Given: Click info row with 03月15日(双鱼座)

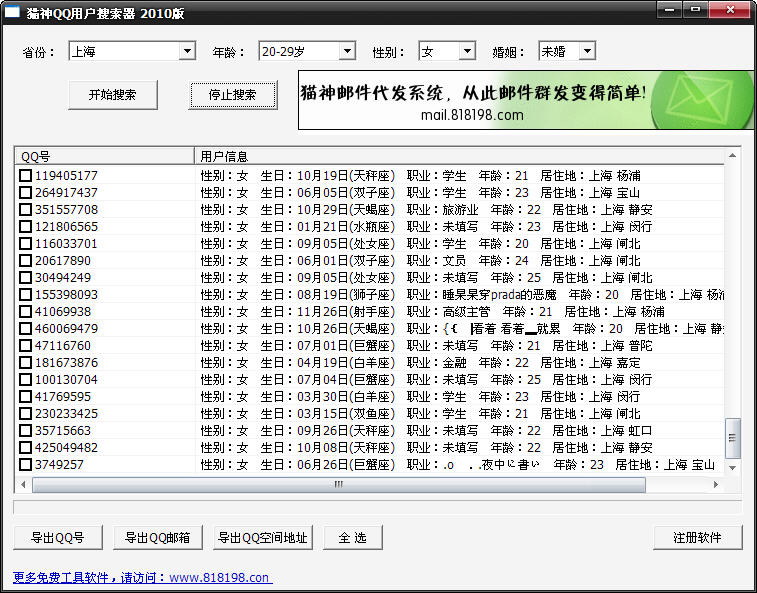Looking at the screenshot, I should [421, 414].
